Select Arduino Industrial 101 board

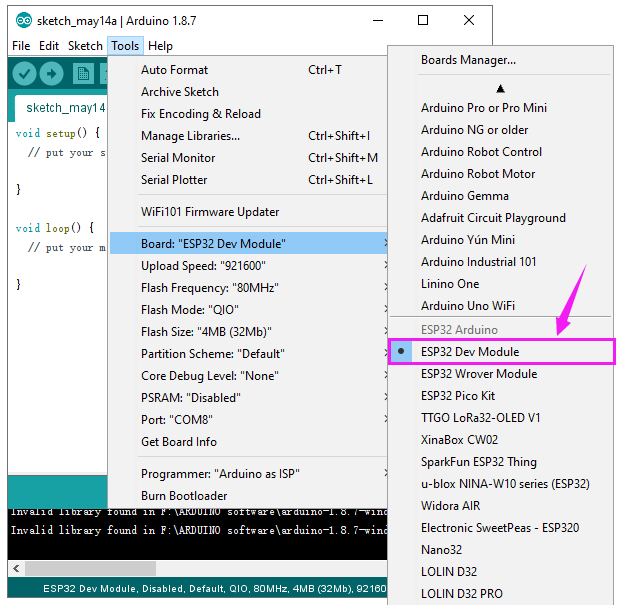tap(501, 261)
